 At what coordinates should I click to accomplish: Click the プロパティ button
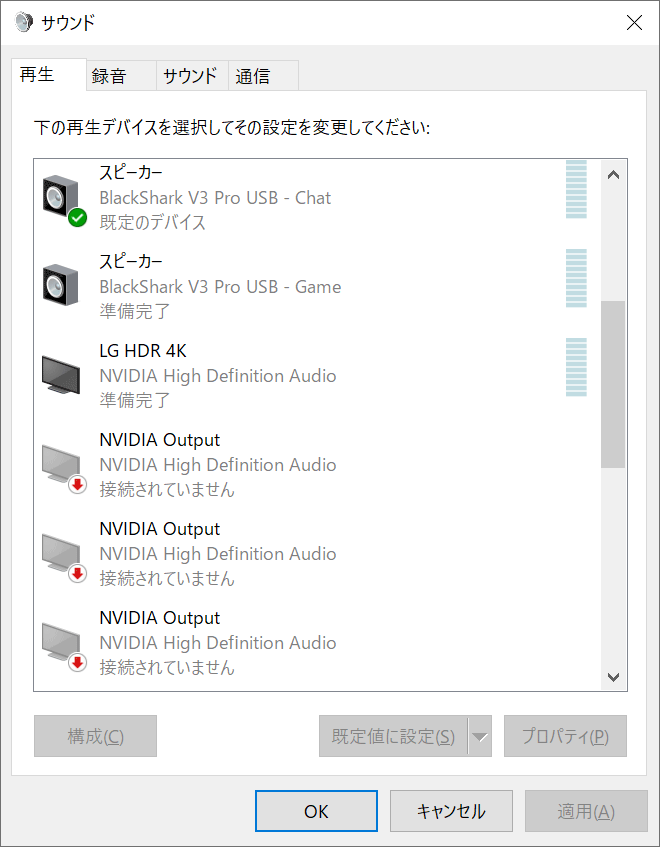(x=565, y=737)
